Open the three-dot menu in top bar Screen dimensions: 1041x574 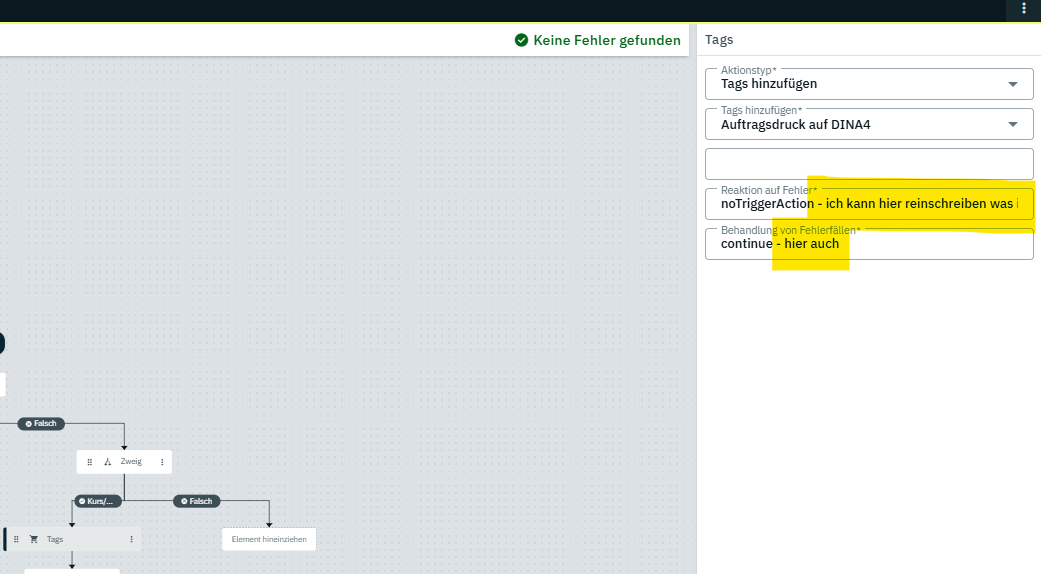pyautogui.click(x=1023, y=8)
